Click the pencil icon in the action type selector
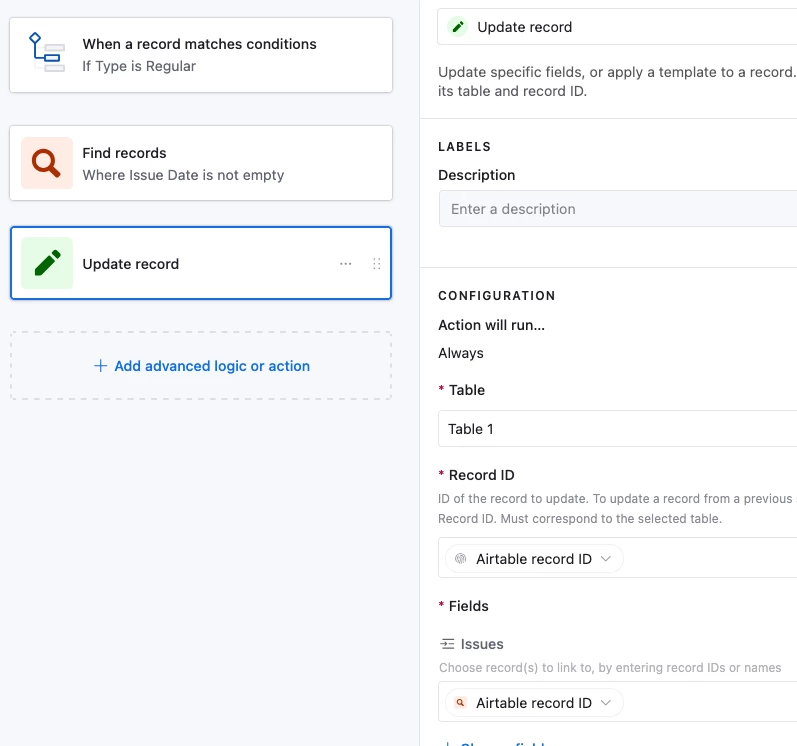This screenshot has width=797, height=746. (459, 27)
